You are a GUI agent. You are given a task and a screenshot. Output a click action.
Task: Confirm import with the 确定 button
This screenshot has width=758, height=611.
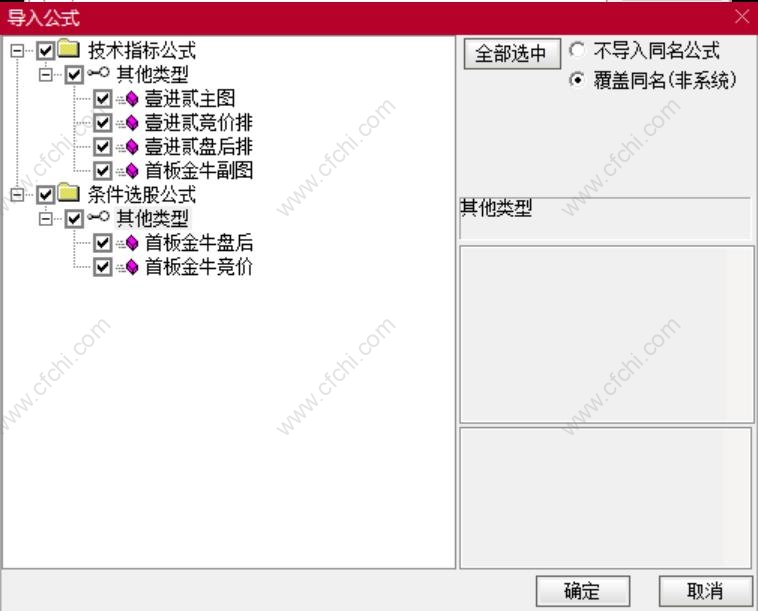[583, 591]
